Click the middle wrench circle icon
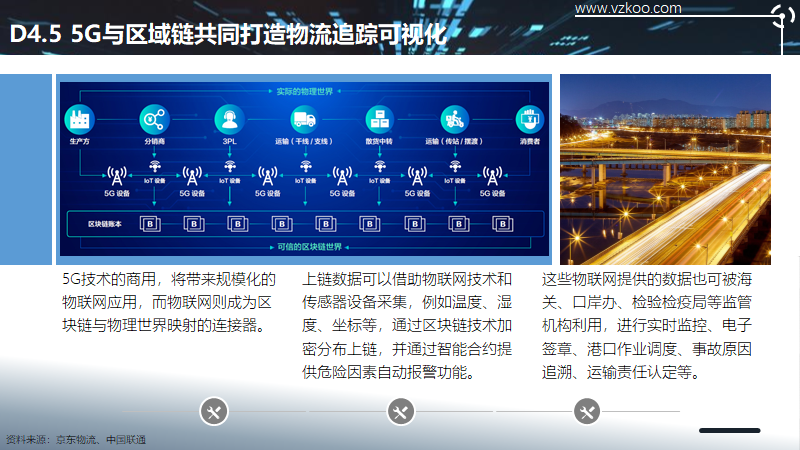800x450 pixels. pos(401,411)
